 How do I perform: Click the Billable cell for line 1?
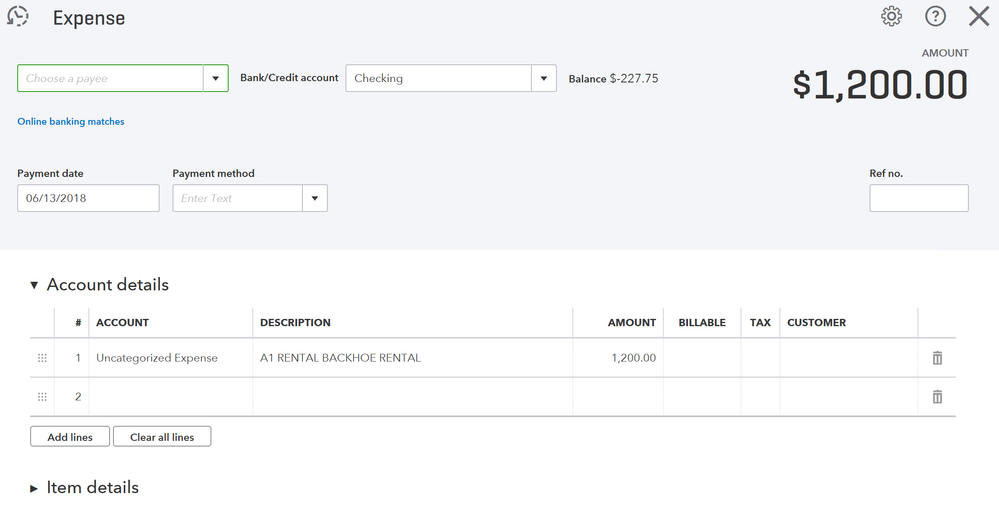coord(701,358)
